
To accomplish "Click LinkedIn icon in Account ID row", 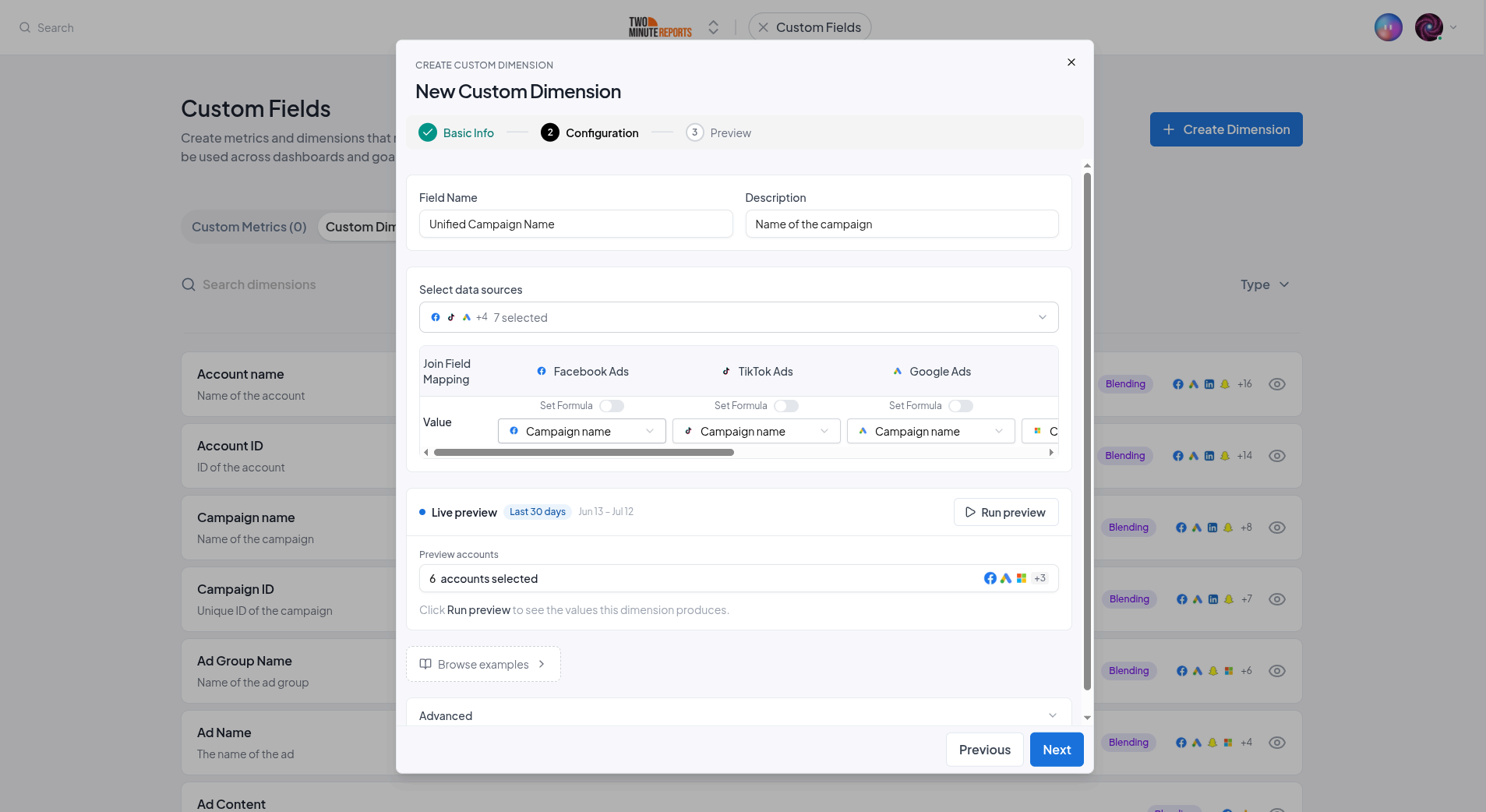I will coord(1209,456).
